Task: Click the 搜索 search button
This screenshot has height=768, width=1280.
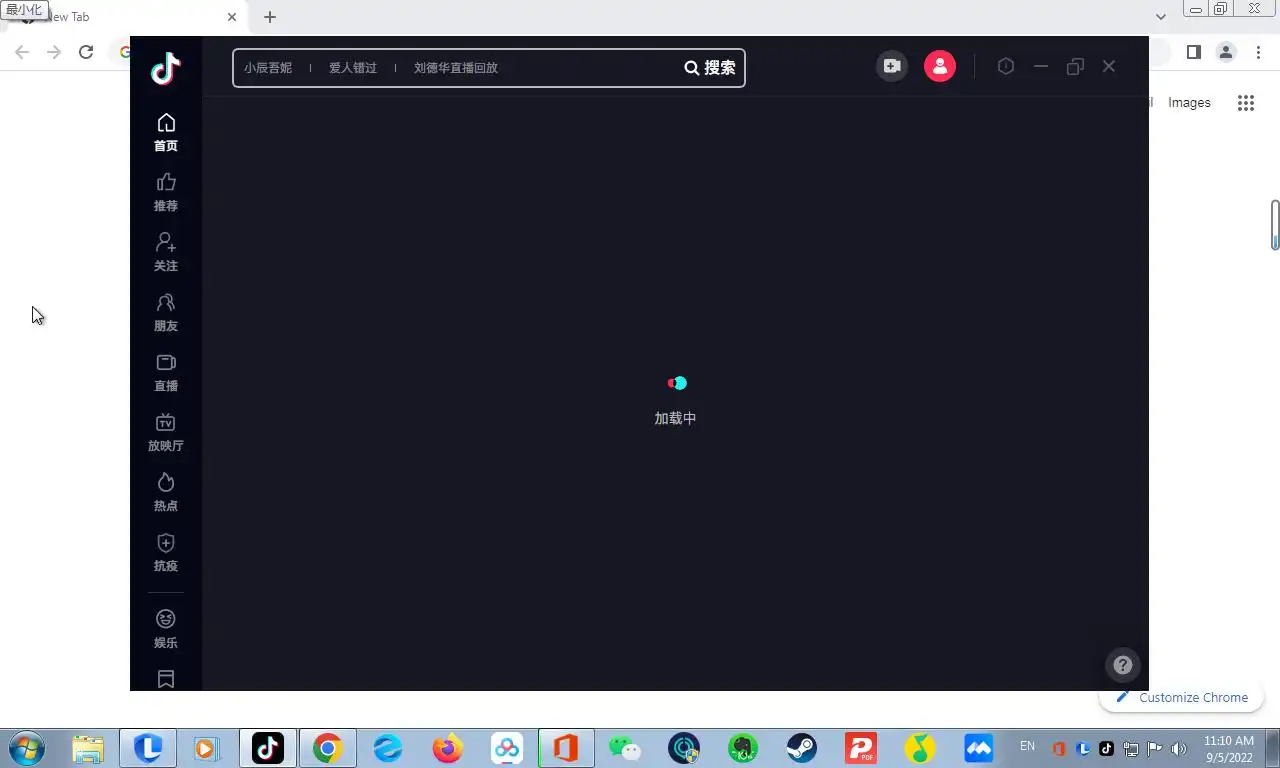Action: point(710,68)
